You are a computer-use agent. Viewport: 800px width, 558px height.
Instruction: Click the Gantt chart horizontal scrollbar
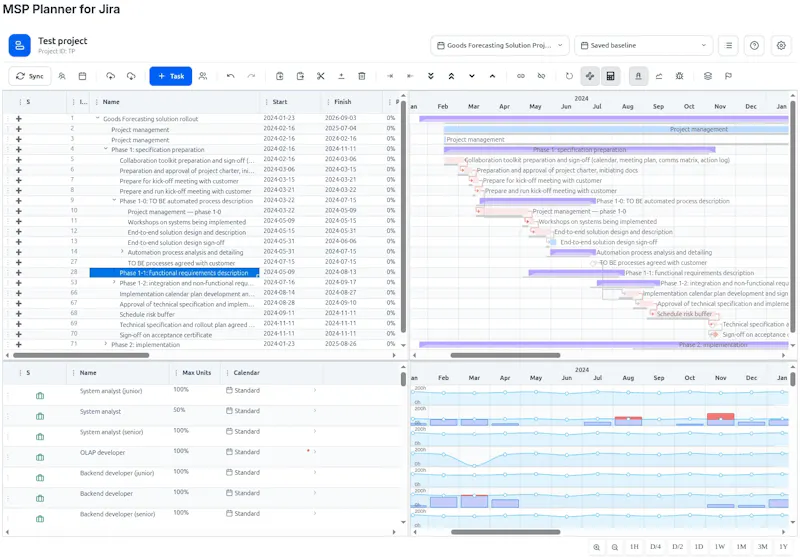(505, 356)
